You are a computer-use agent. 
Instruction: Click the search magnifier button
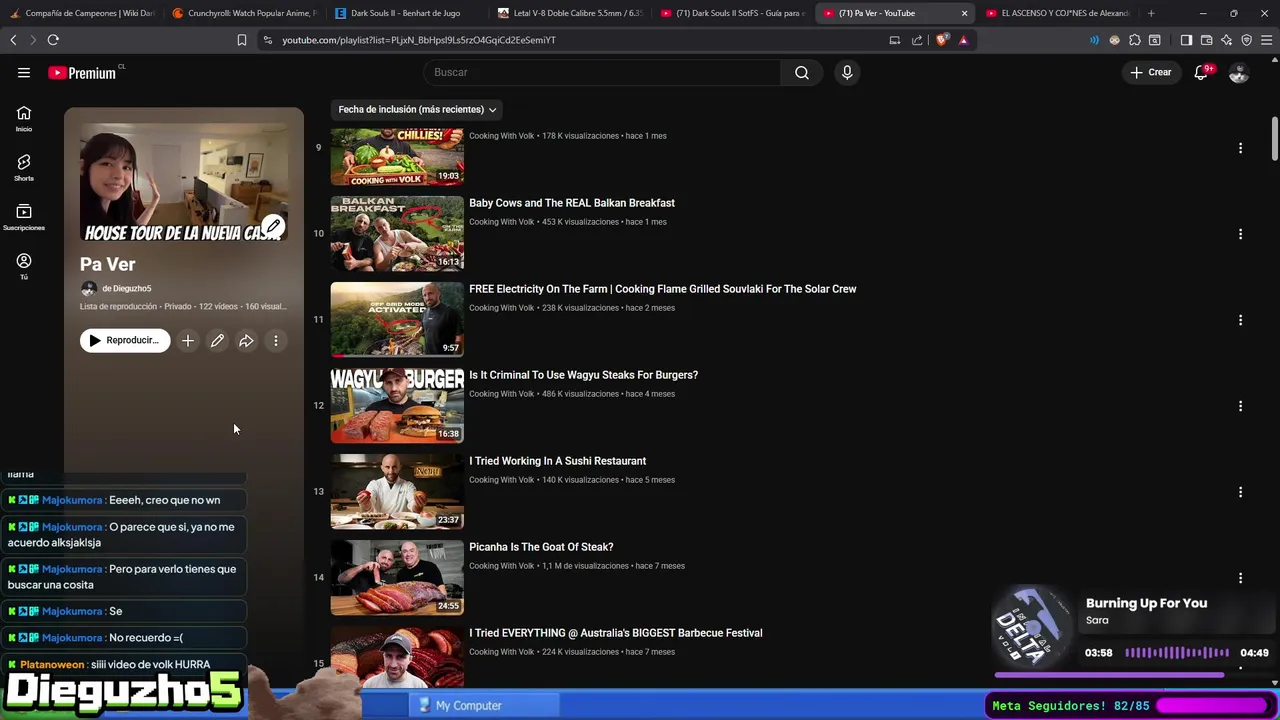802,73
